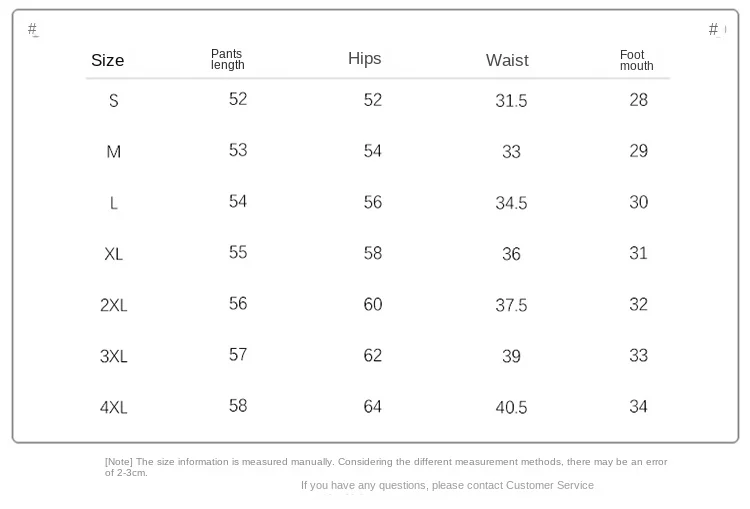Screen dimensions: 750x509
Task: Click the Waist column header
Action: coord(507,61)
